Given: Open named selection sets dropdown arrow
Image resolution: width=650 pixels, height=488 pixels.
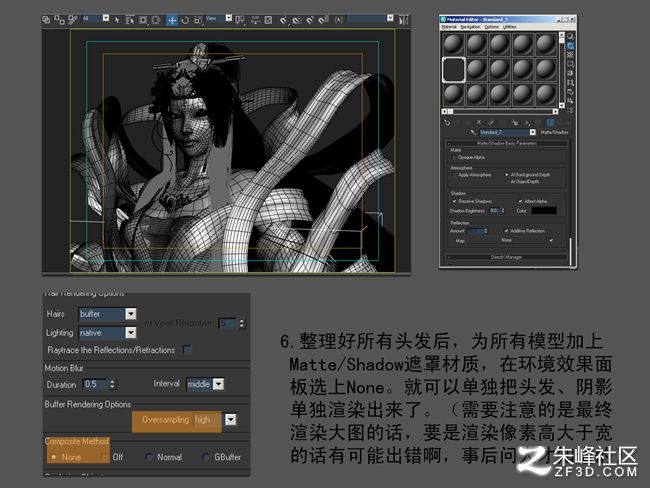Looking at the screenshot, I should [390, 18].
